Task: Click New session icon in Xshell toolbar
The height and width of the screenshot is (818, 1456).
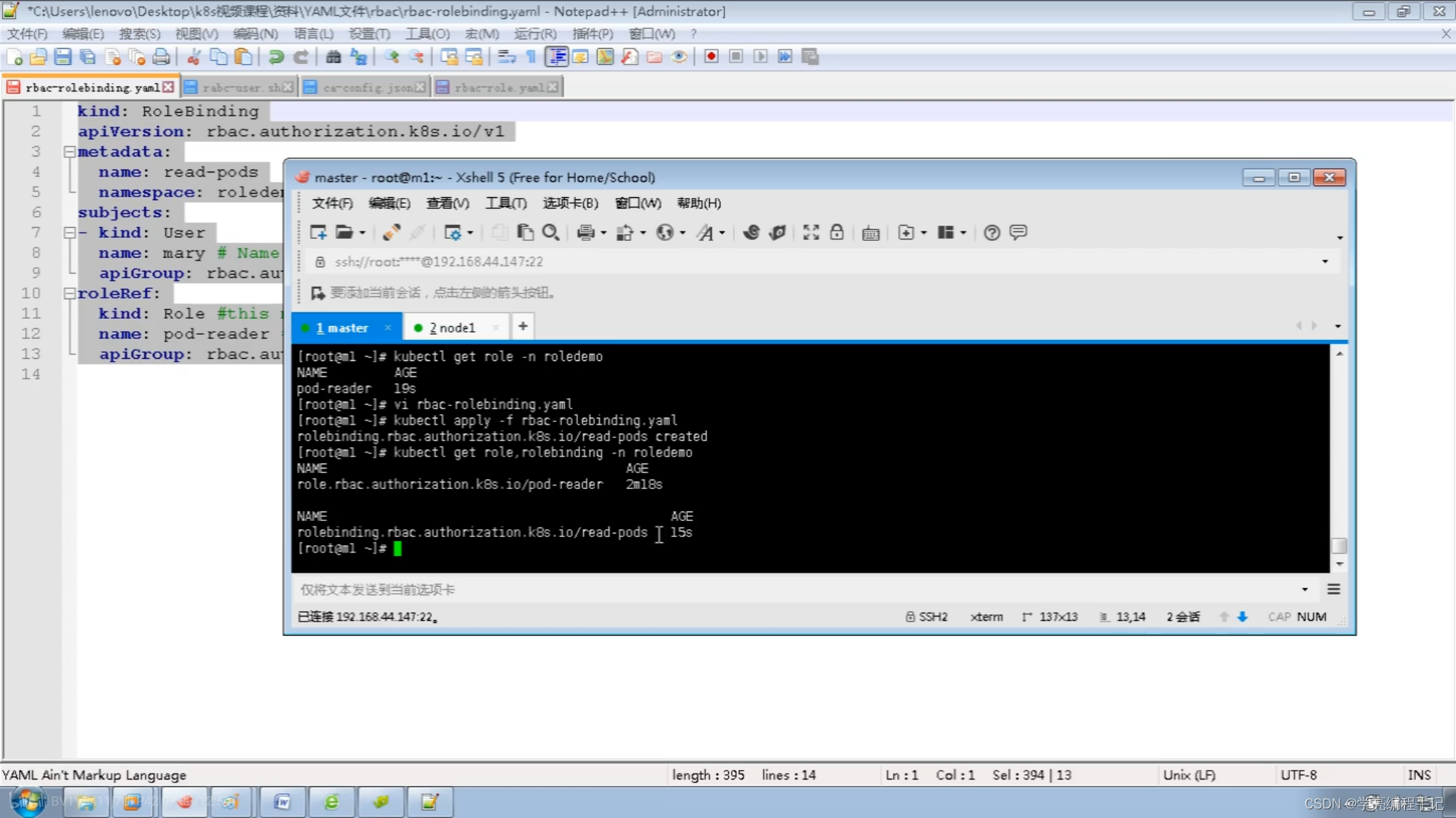Action: click(318, 232)
